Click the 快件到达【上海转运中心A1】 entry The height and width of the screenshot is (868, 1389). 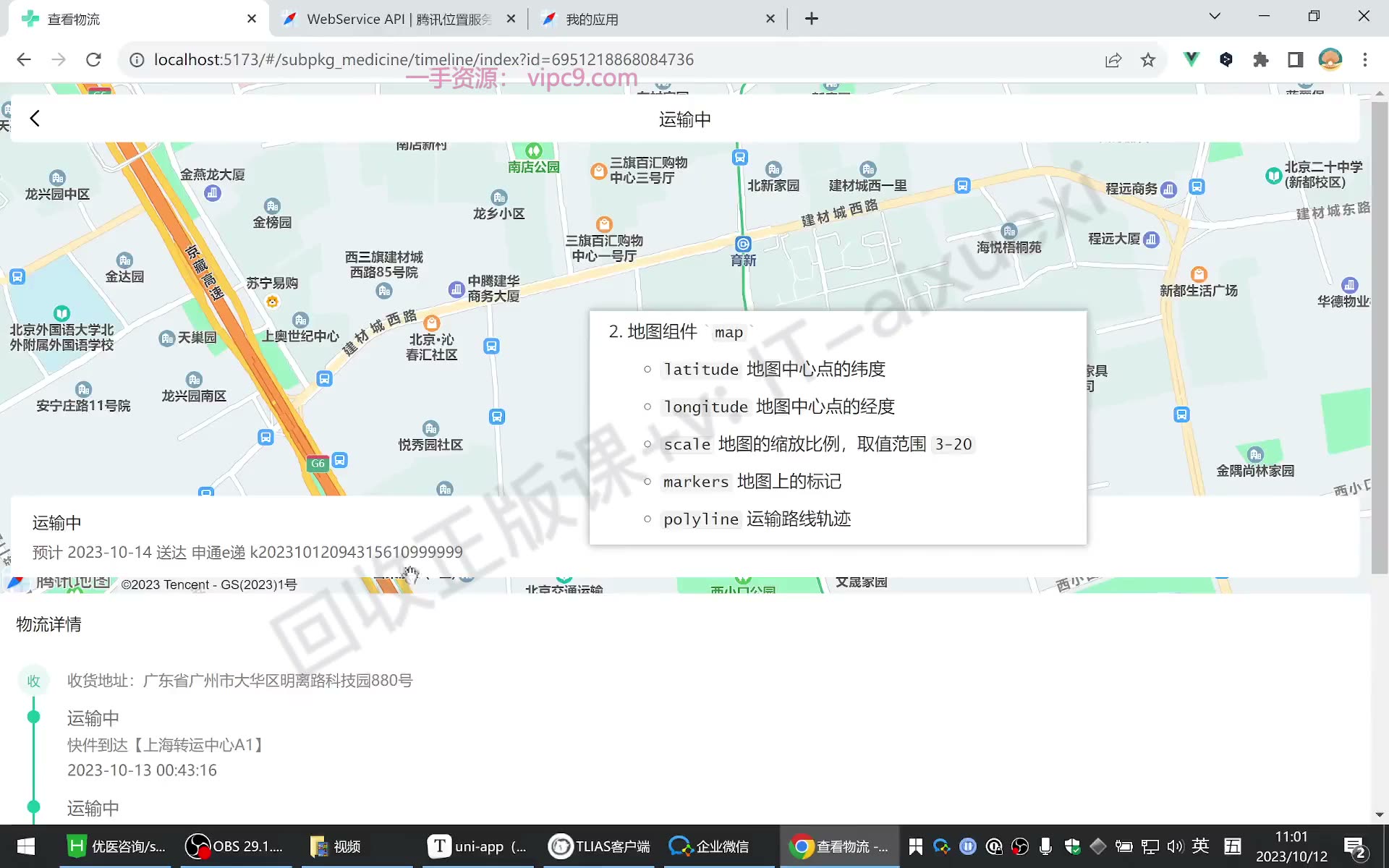tap(166, 745)
